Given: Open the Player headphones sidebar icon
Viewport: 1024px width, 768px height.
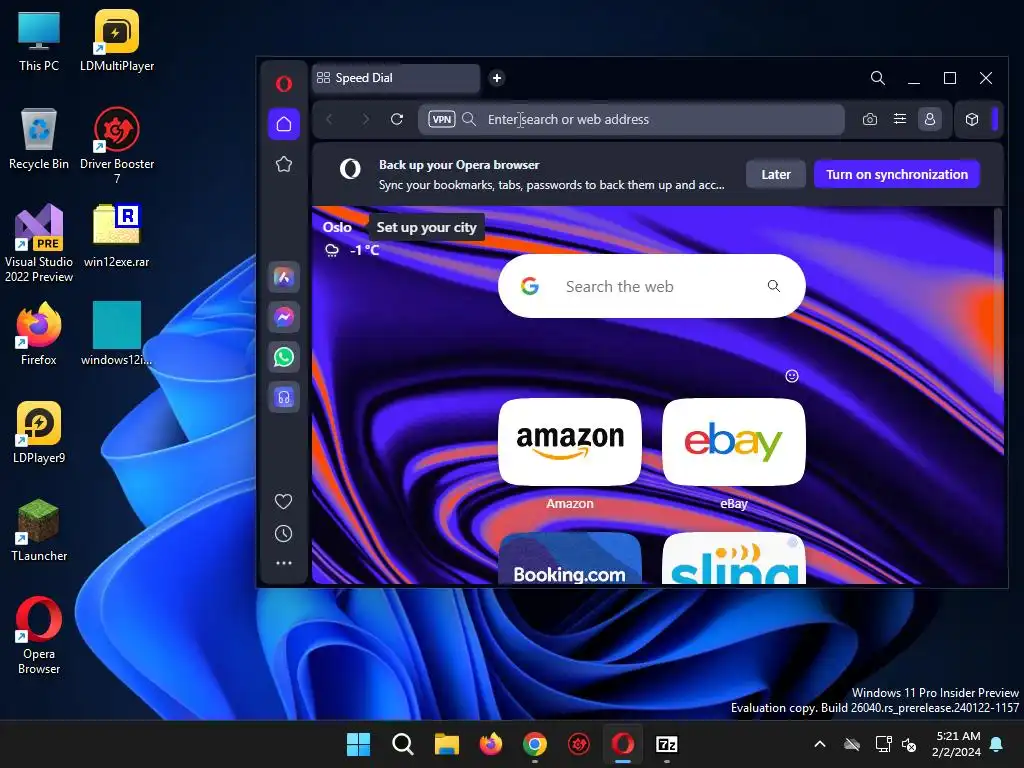Looking at the screenshot, I should (x=283, y=396).
